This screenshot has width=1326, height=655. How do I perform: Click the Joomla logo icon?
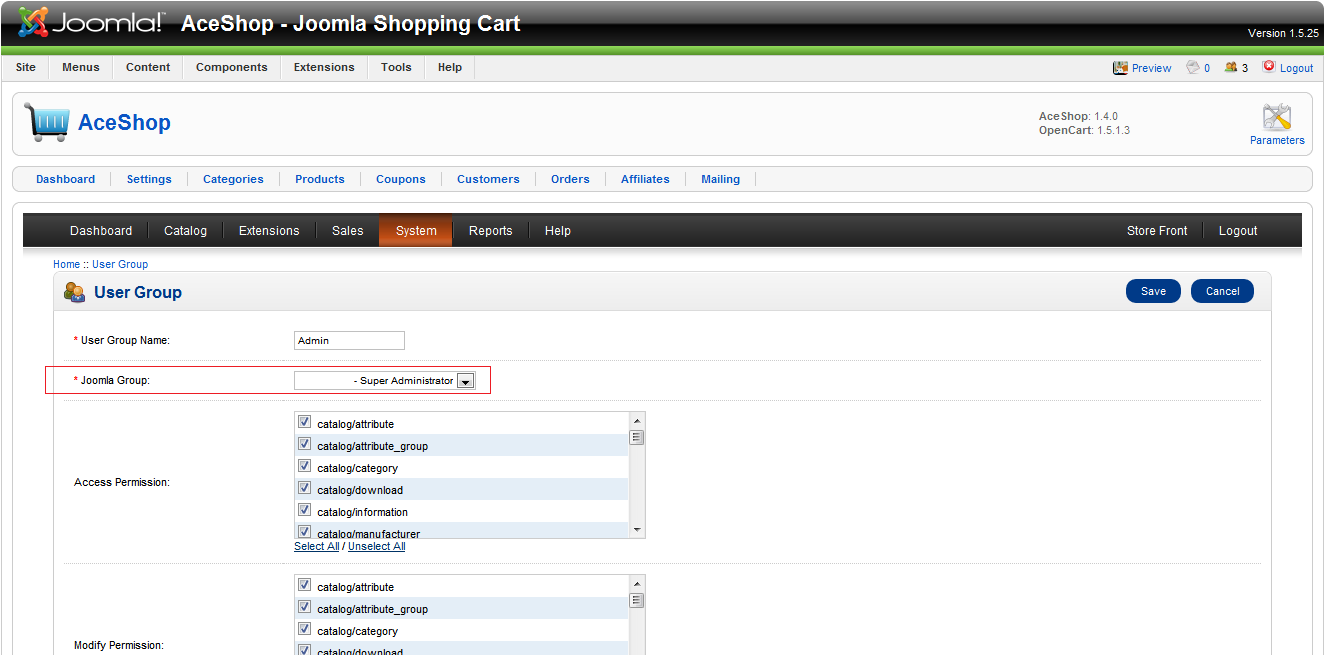click(32, 22)
